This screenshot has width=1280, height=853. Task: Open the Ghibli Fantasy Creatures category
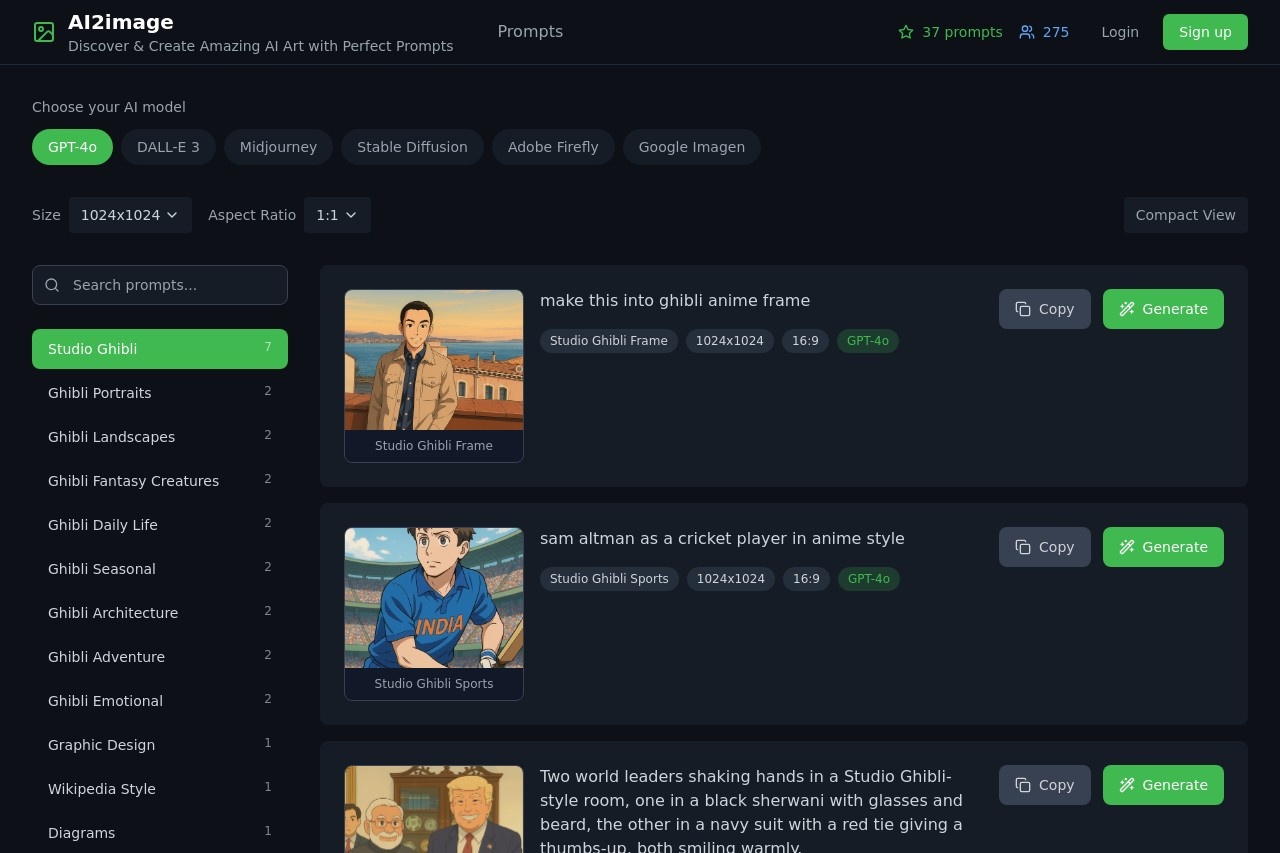160,481
